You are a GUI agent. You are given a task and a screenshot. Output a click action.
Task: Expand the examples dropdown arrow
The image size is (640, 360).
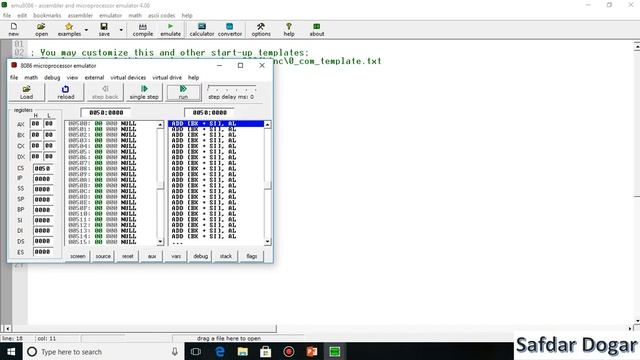(x=86, y=30)
